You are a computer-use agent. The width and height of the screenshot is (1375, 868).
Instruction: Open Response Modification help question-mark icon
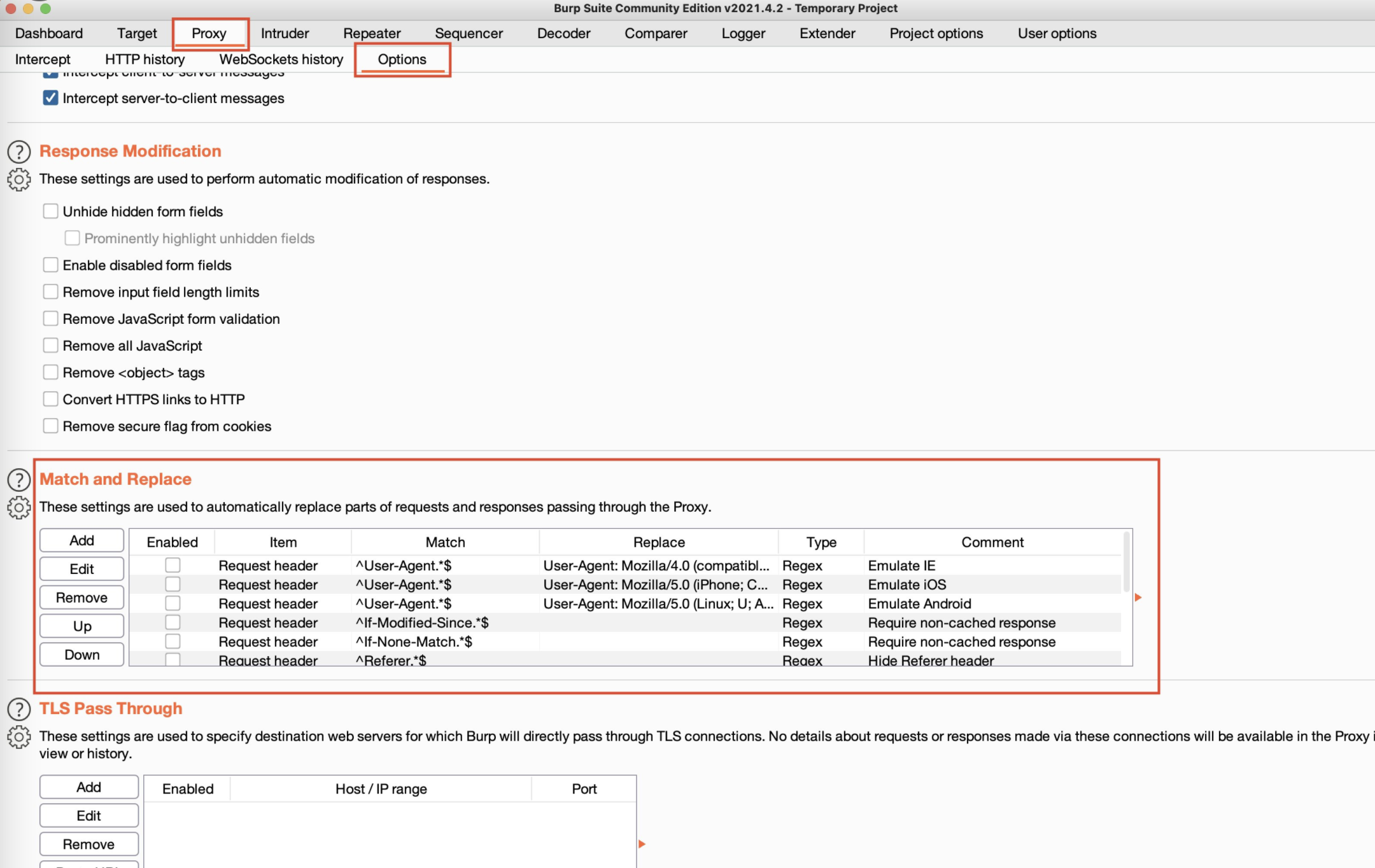(x=19, y=151)
